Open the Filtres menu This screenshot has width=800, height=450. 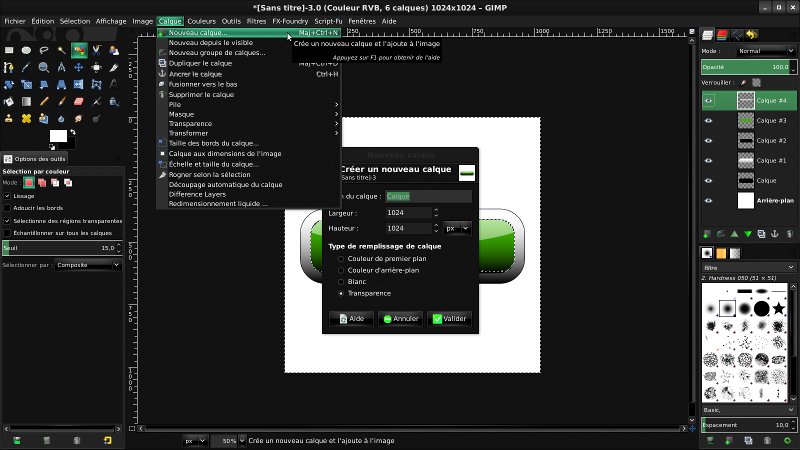point(256,21)
